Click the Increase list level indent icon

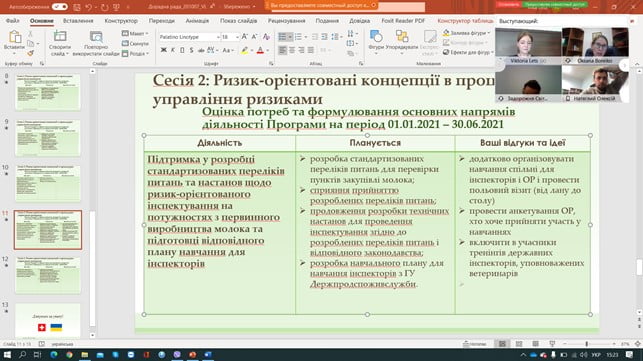[x=324, y=37]
